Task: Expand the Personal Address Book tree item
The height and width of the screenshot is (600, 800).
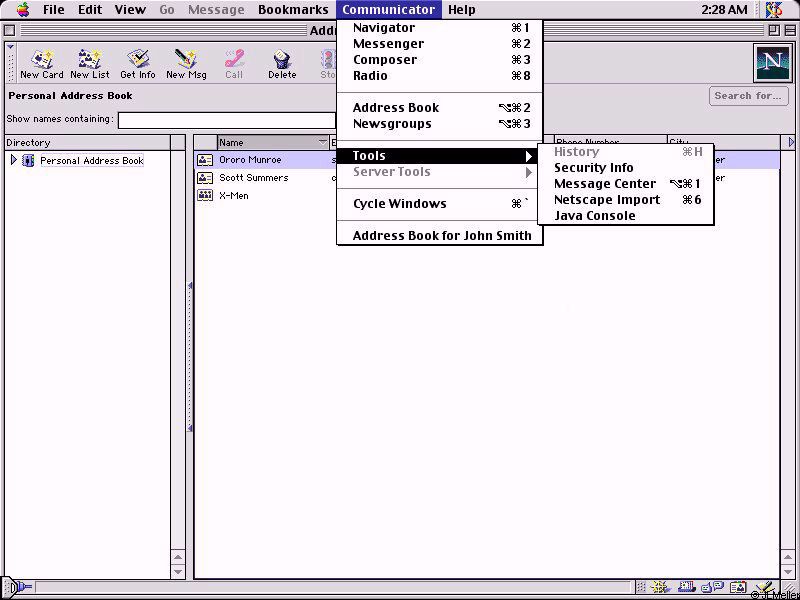Action: (x=13, y=160)
